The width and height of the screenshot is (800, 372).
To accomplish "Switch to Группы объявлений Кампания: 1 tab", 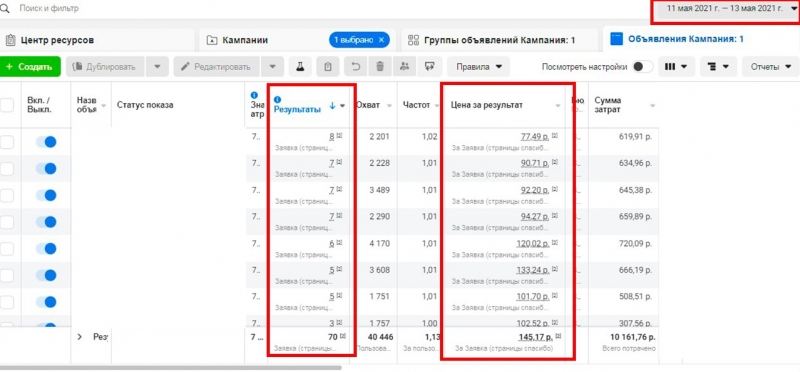I will [x=499, y=40].
